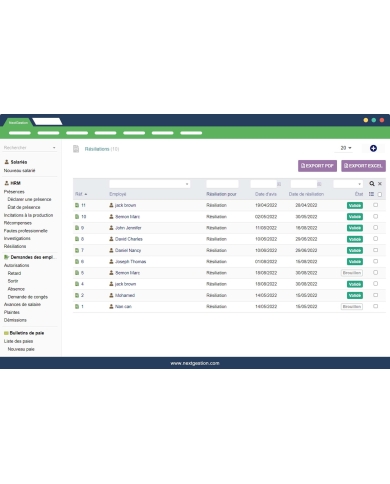Click the Demandes des employés icon in sidebar
Image resolution: width=390 pixels, height=484 pixels.
pos(6,257)
